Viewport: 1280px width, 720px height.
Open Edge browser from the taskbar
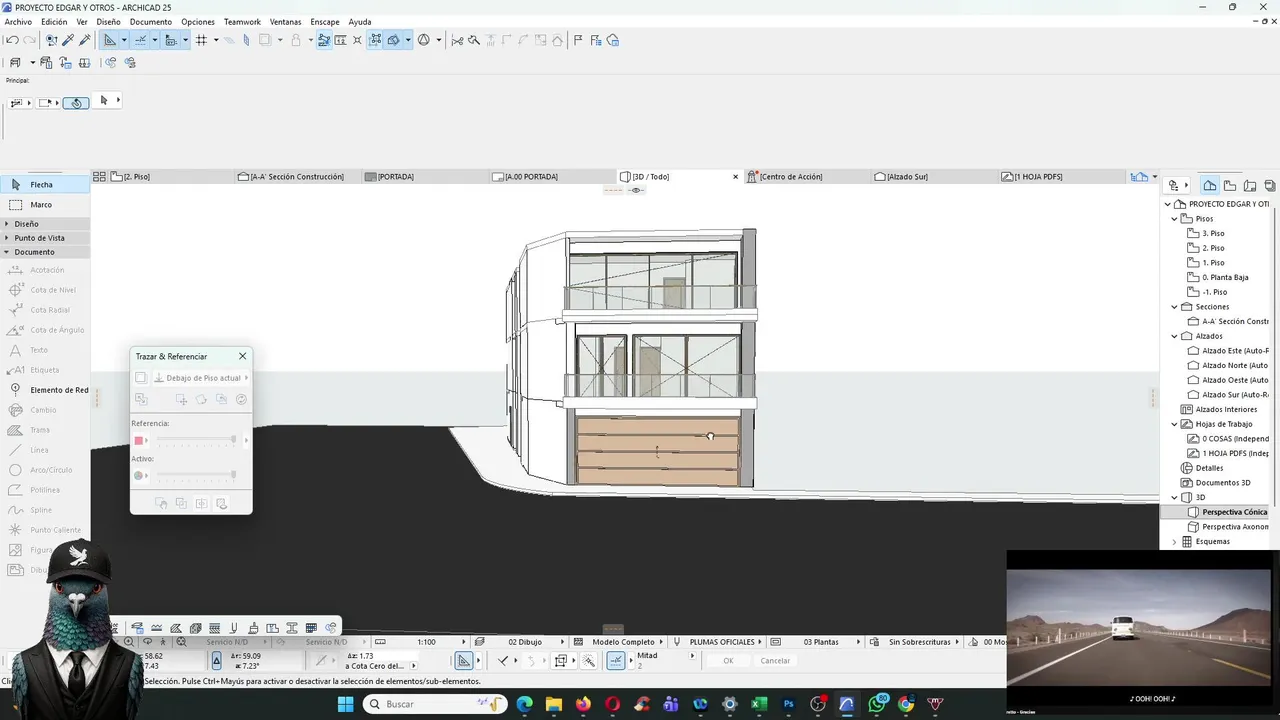(x=525, y=704)
